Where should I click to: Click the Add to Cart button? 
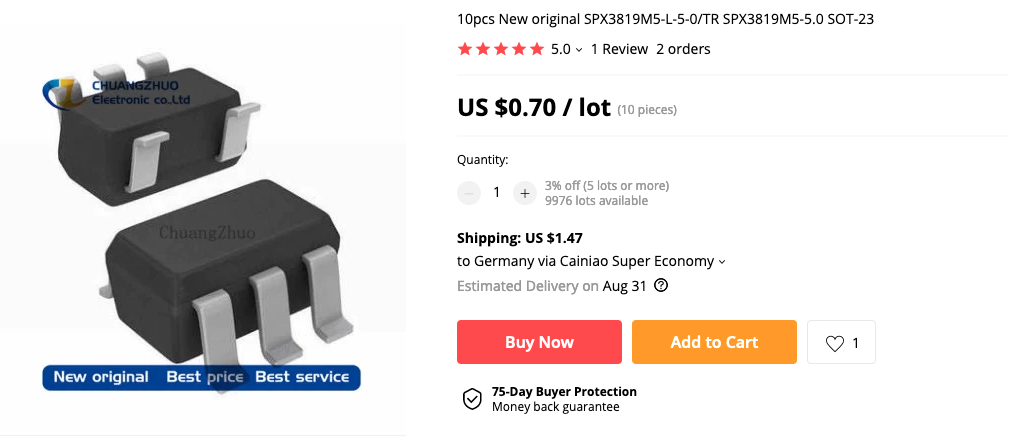(714, 342)
